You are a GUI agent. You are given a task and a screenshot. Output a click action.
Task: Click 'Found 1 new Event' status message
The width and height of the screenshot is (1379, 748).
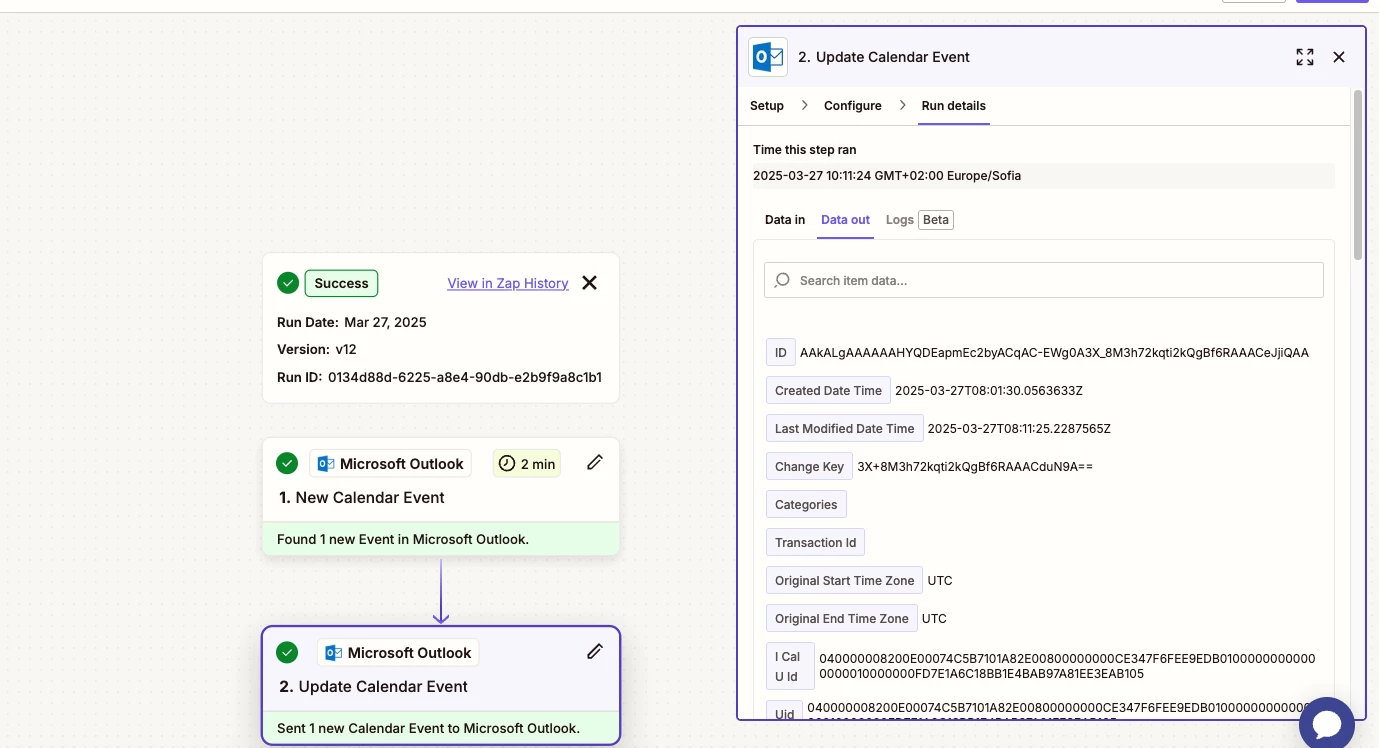(403, 539)
